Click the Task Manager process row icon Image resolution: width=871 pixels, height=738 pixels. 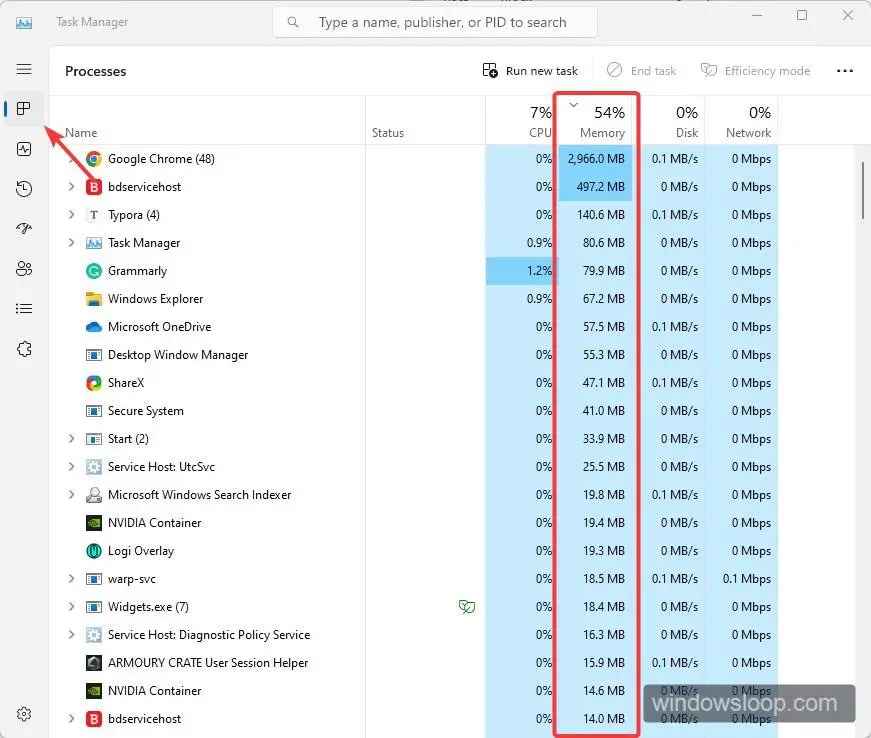click(x=94, y=243)
